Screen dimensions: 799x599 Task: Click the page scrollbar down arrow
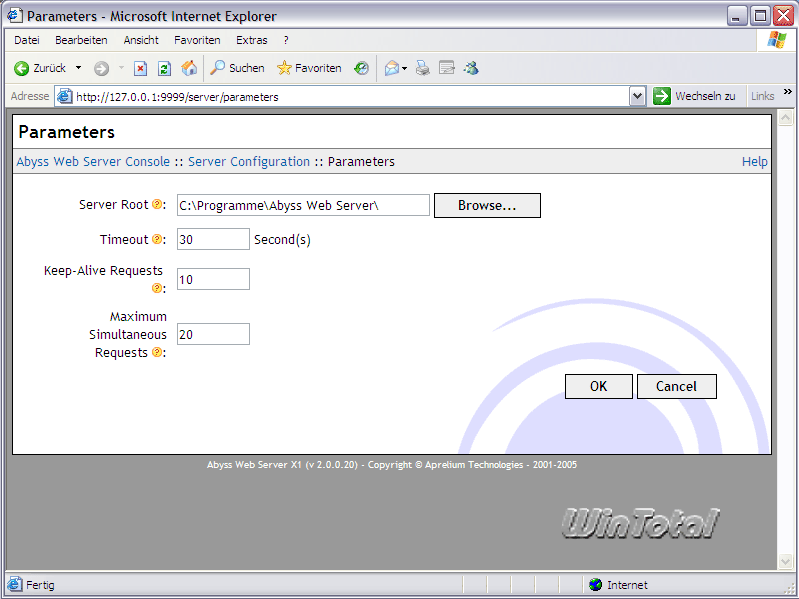(785, 561)
